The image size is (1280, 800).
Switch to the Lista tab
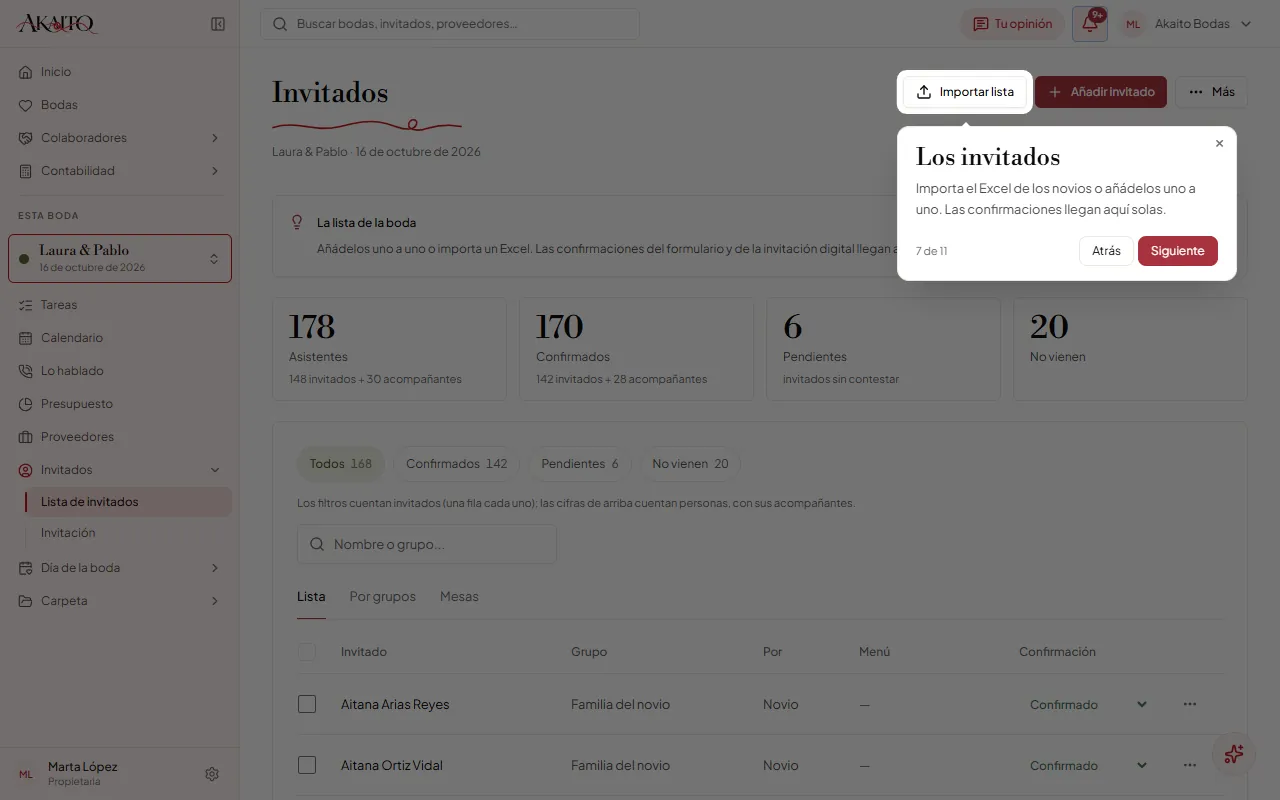[311, 597]
